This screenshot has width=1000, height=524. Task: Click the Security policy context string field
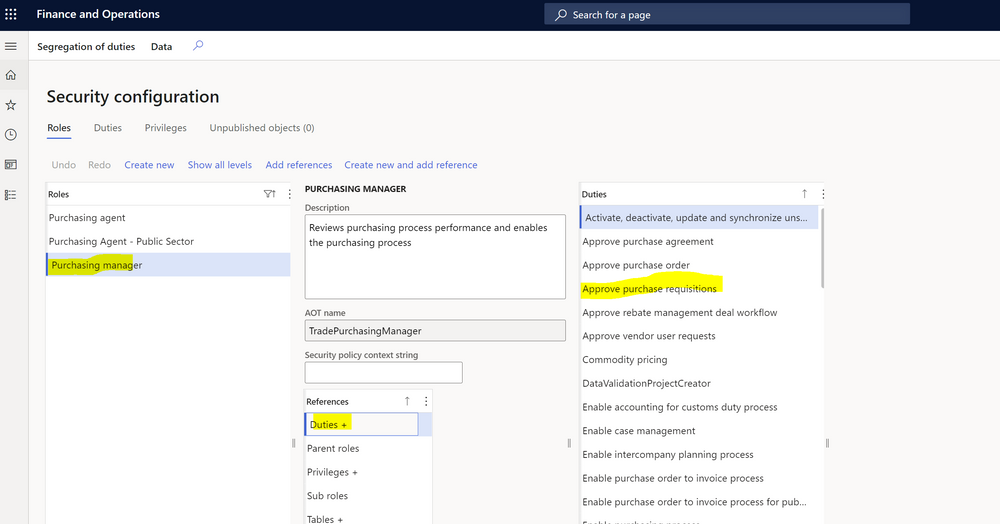[383, 372]
